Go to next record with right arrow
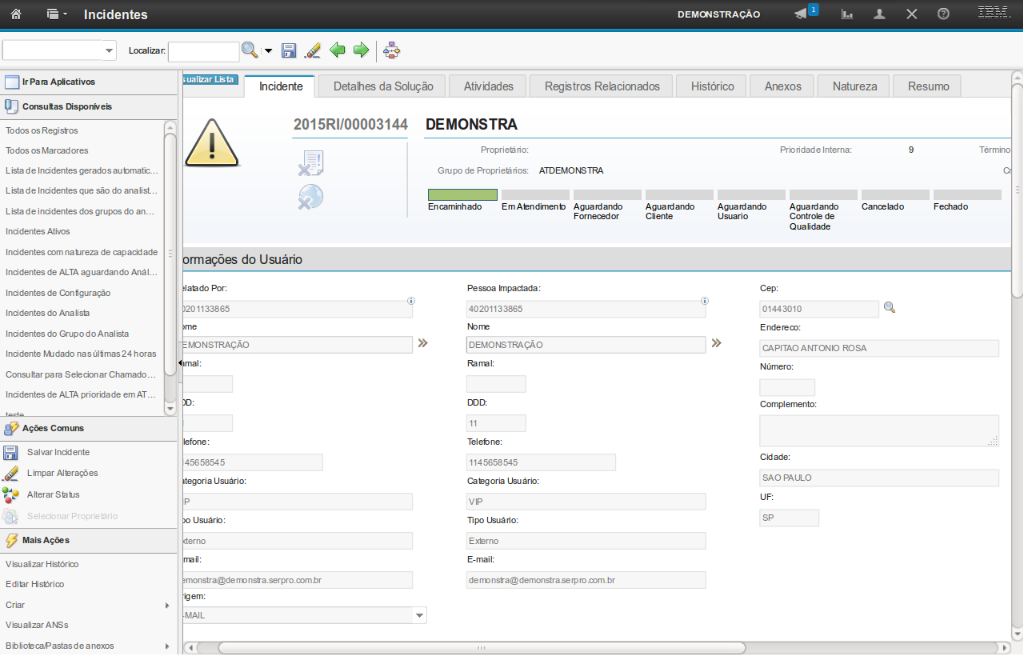1023x655 pixels. [361, 50]
